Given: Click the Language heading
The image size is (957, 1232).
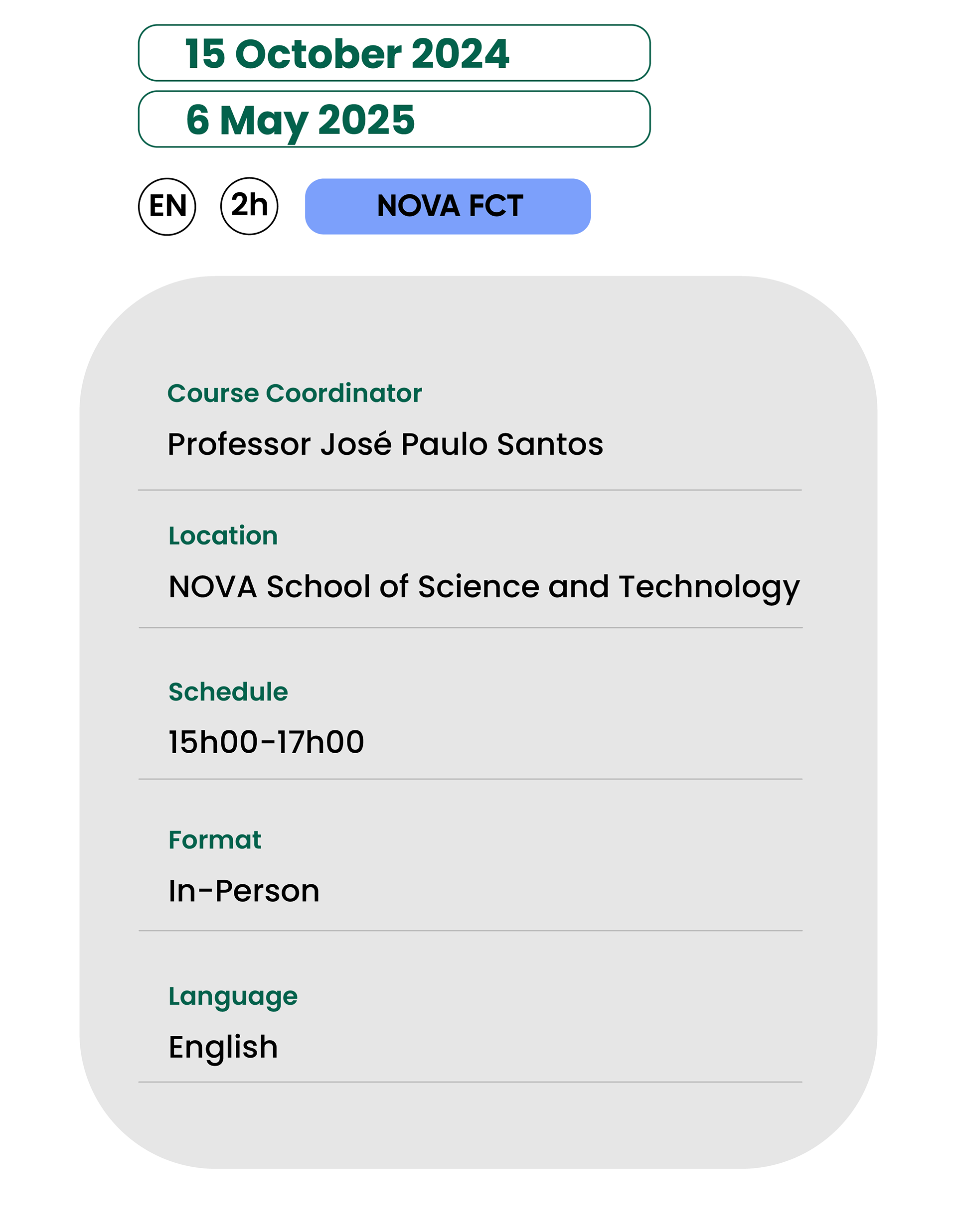Looking at the screenshot, I should tap(232, 996).
